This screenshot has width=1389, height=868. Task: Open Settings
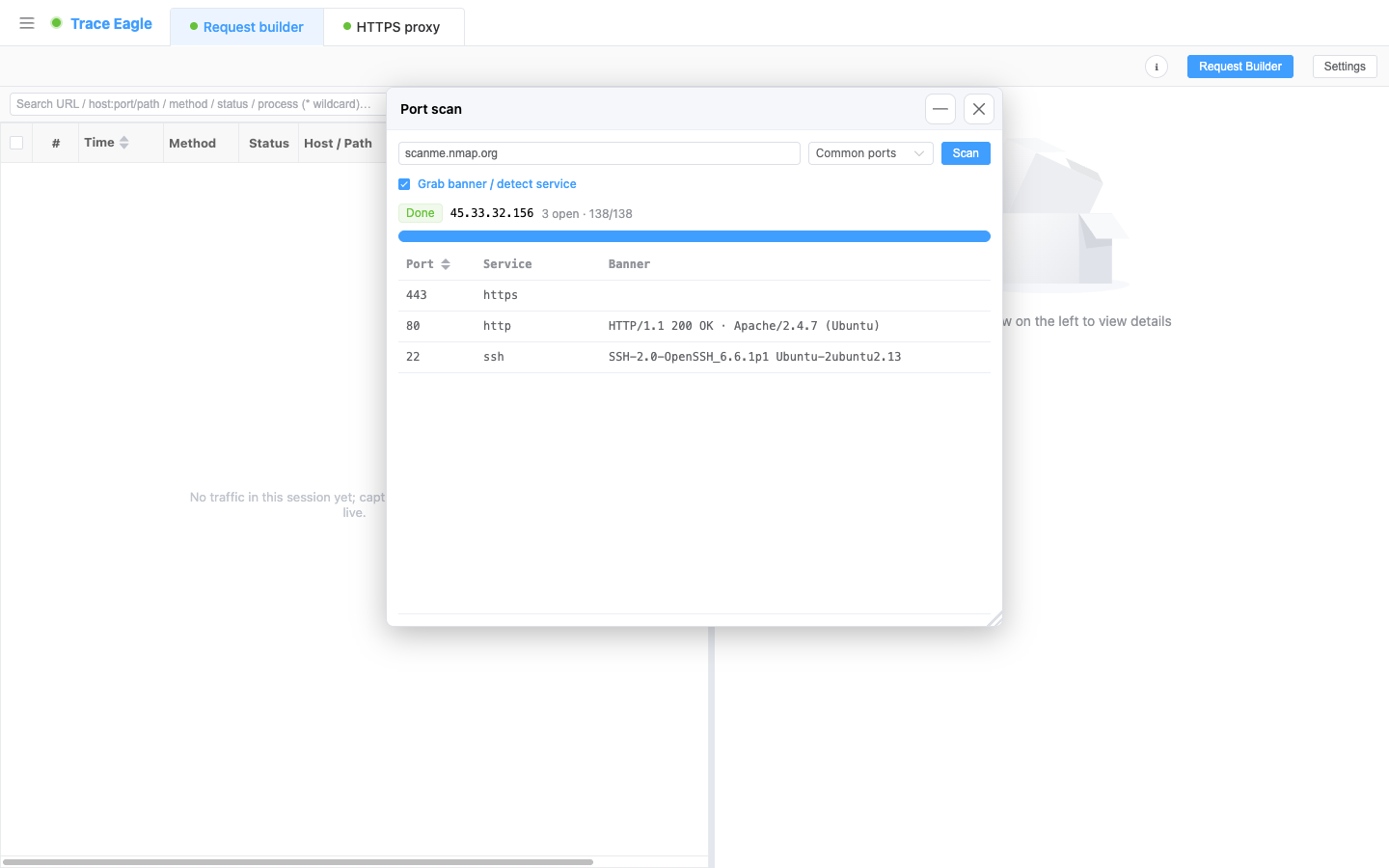[x=1345, y=67]
